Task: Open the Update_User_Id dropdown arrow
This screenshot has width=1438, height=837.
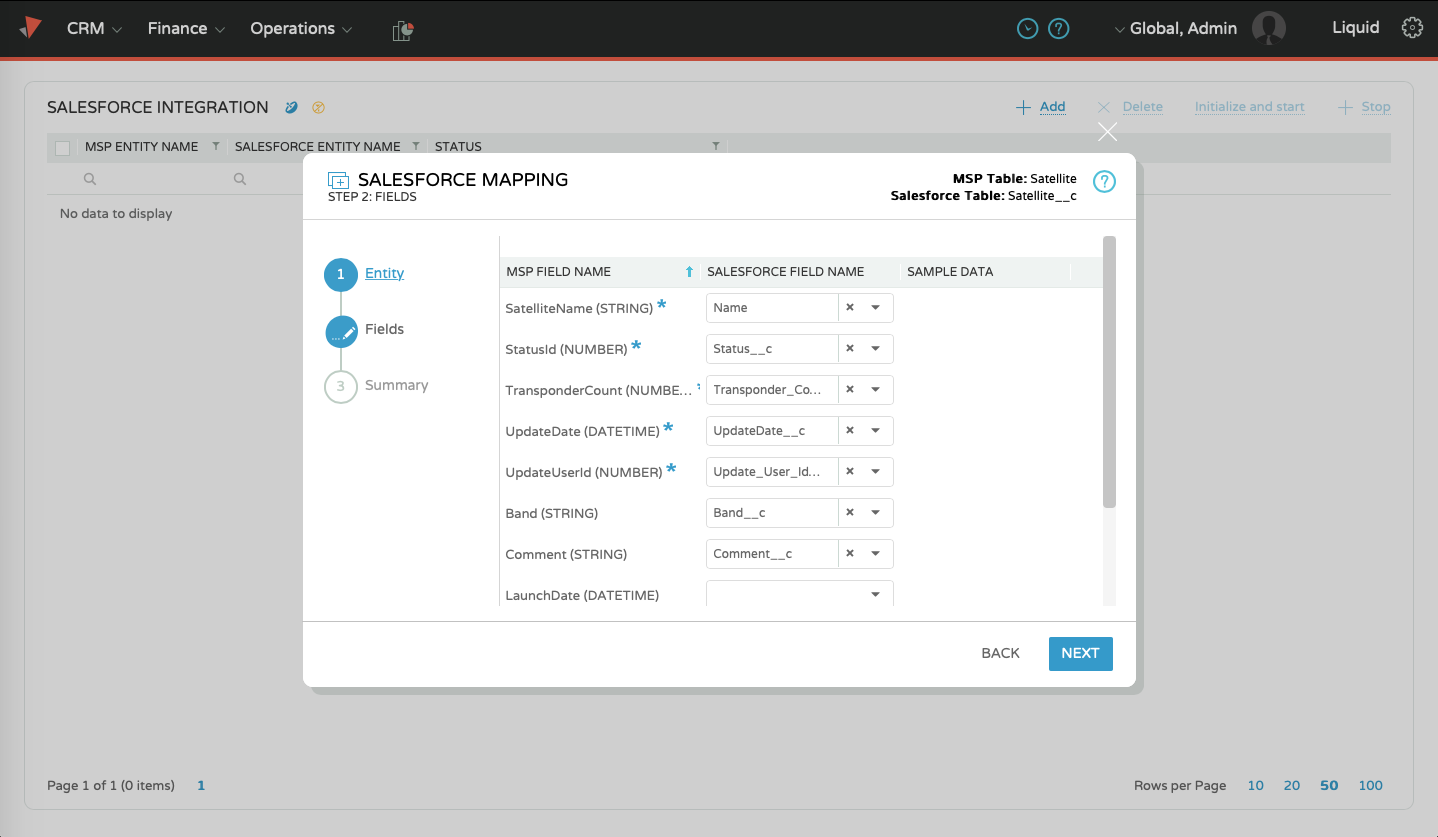Action: [876, 472]
